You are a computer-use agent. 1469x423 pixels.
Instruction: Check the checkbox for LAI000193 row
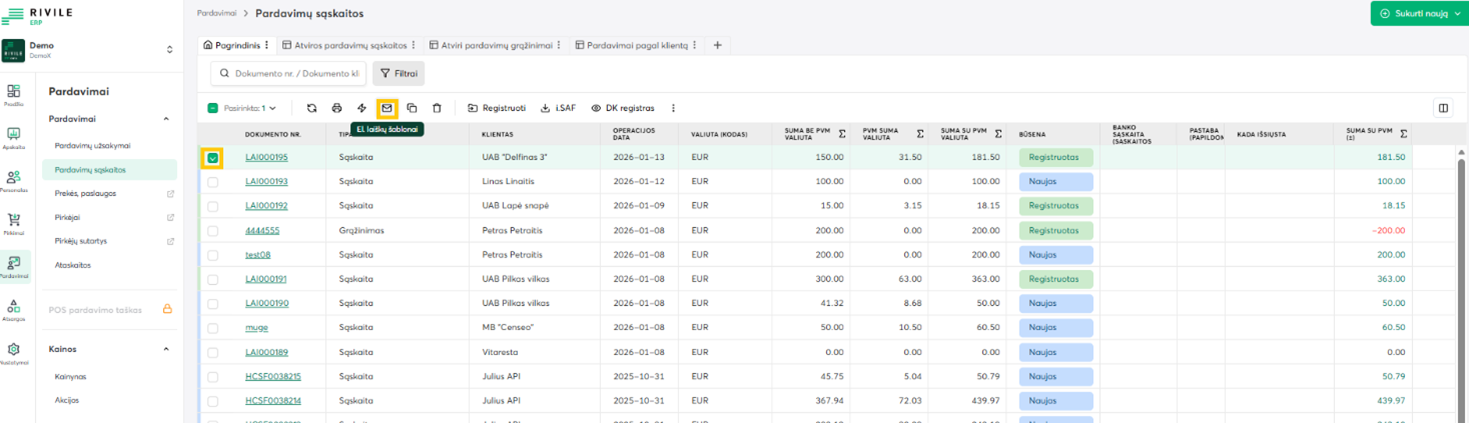point(213,182)
